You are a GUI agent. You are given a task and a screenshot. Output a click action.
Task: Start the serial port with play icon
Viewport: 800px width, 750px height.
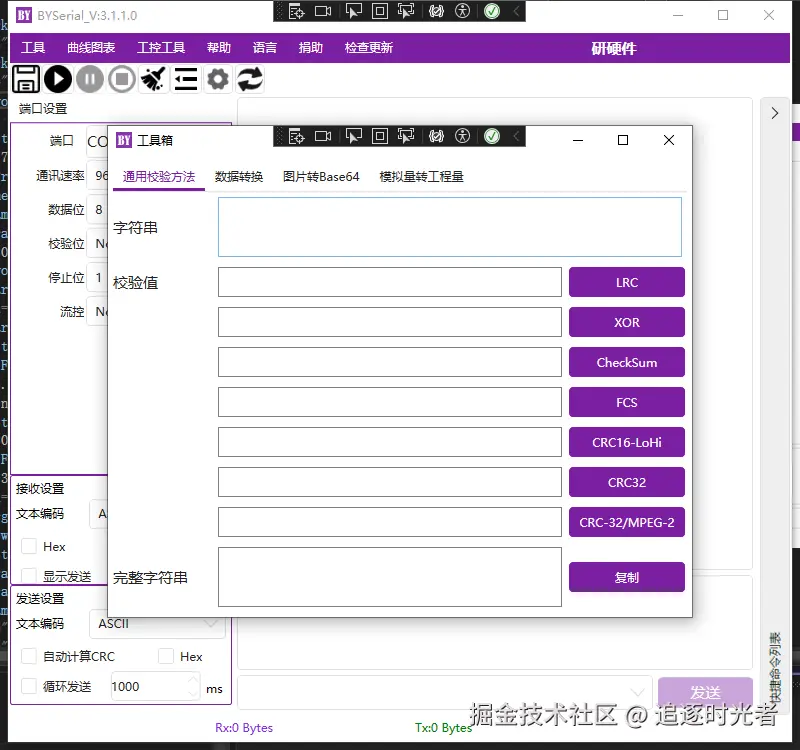[58, 80]
